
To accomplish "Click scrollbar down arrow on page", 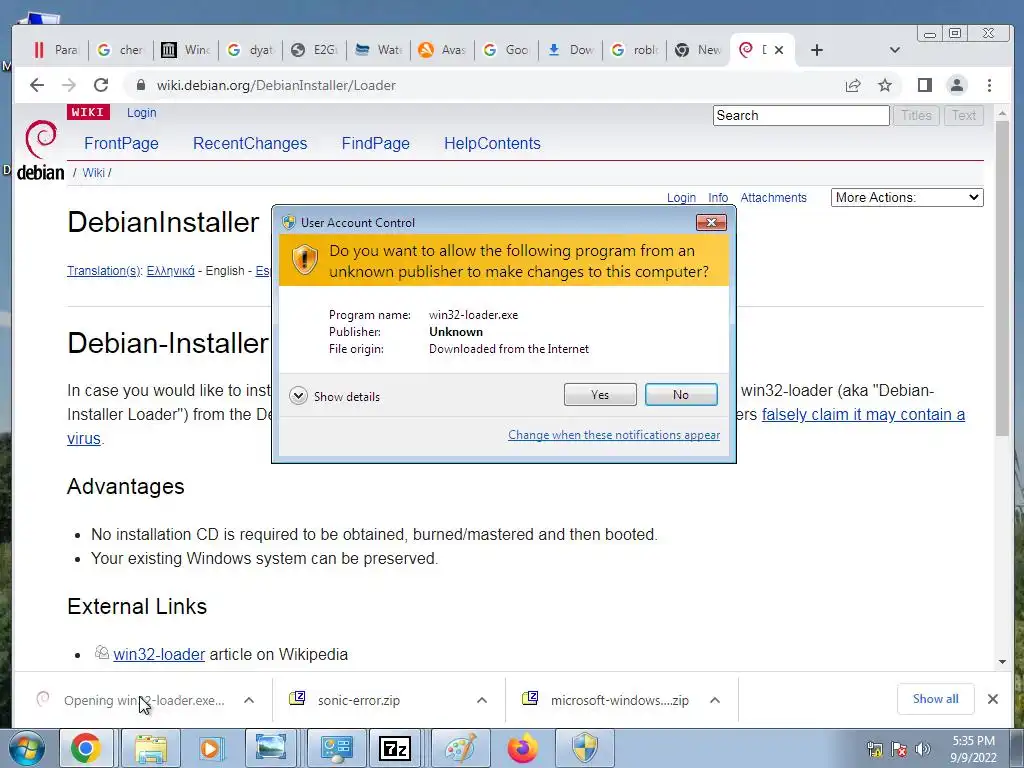I will (1002, 662).
